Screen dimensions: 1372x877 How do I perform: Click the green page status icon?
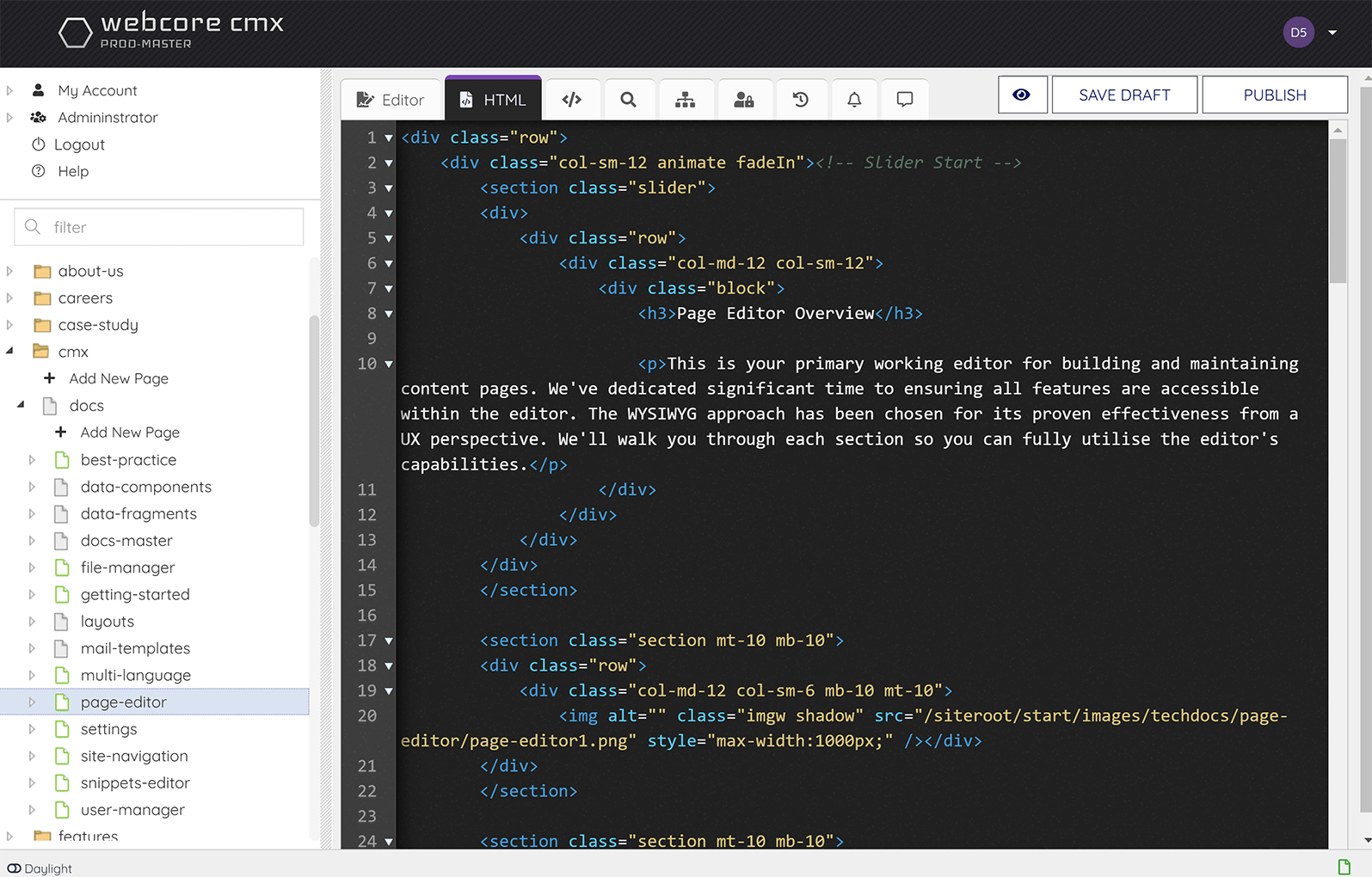point(1344,866)
